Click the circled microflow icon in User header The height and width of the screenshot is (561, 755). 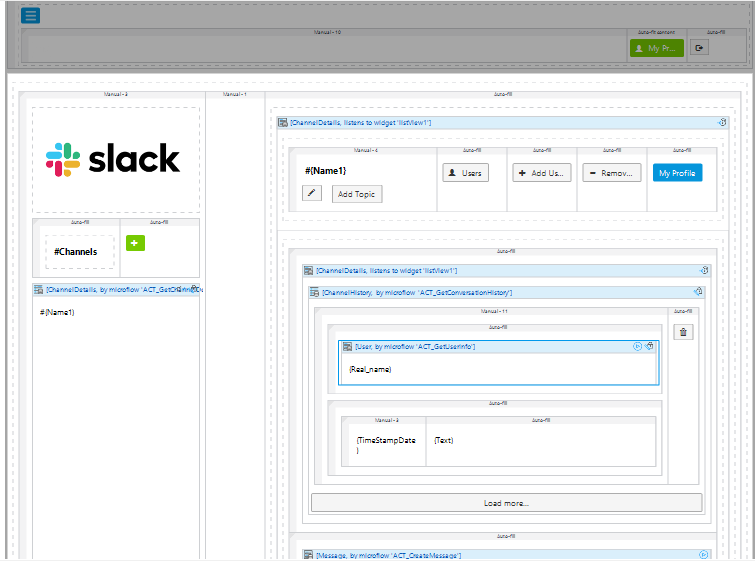tap(637, 346)
